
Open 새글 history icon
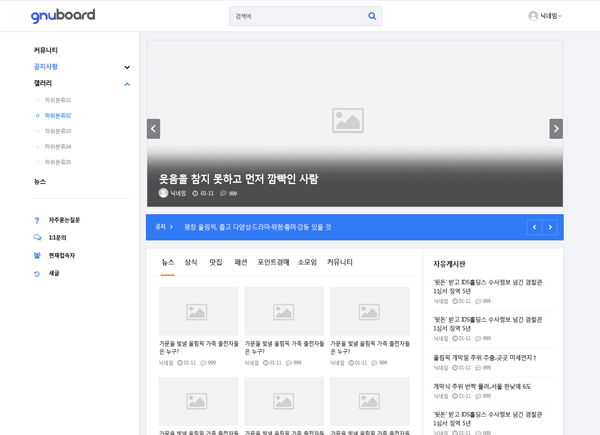tap(37, 273)
